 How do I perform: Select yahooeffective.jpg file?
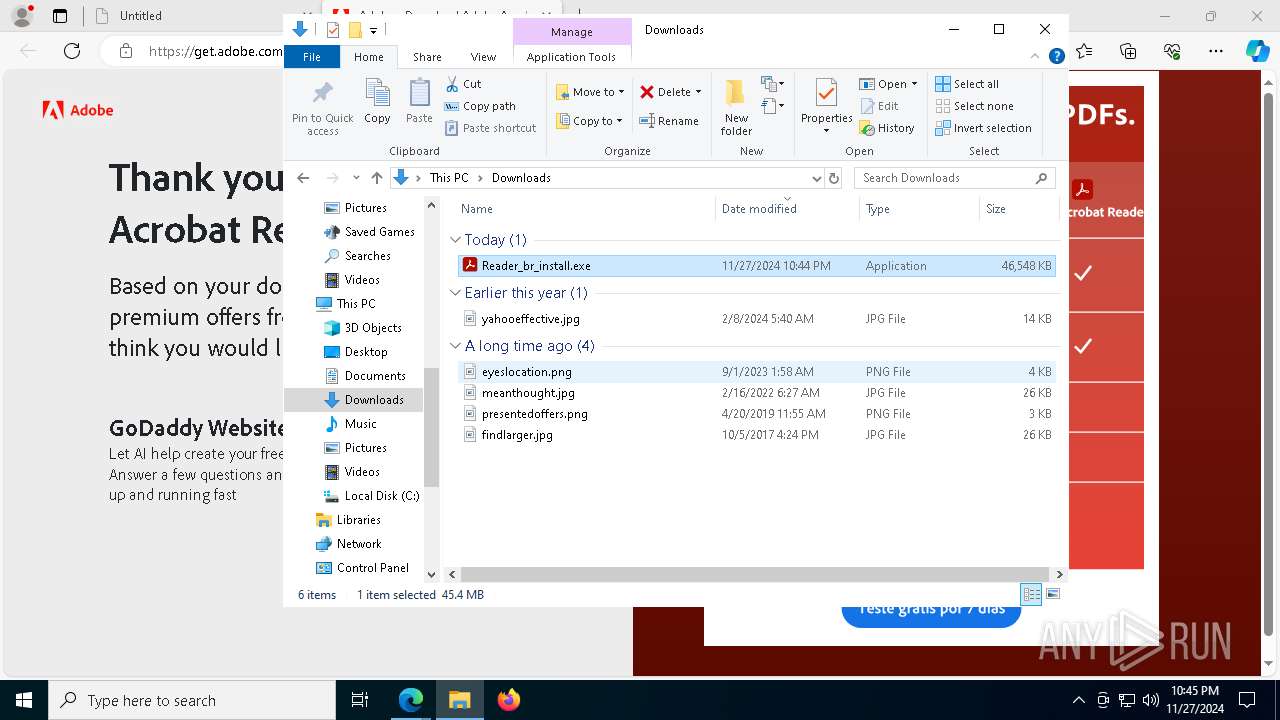pyautogui.click(x=757, y=319)
